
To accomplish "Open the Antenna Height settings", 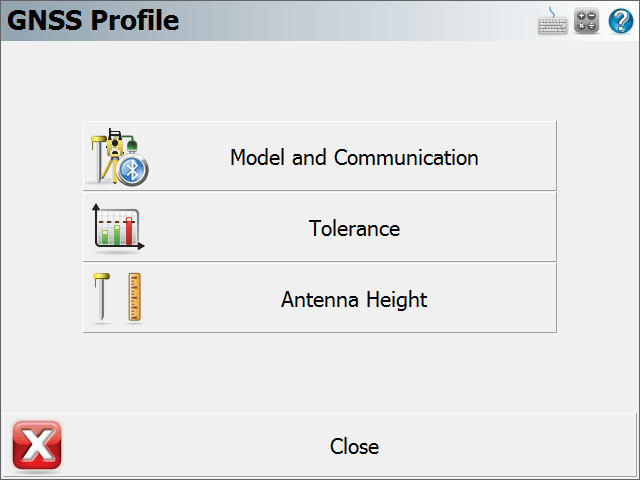I will click(x=320, y=298).
